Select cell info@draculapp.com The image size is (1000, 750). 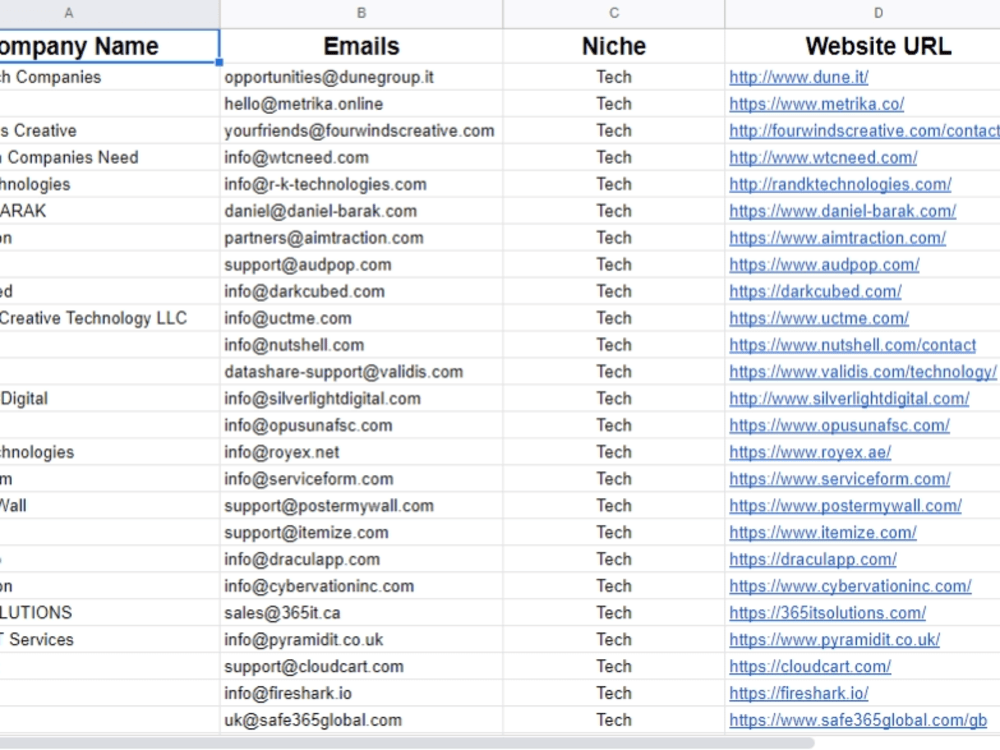pyautogui.click(x=361, y=559)
